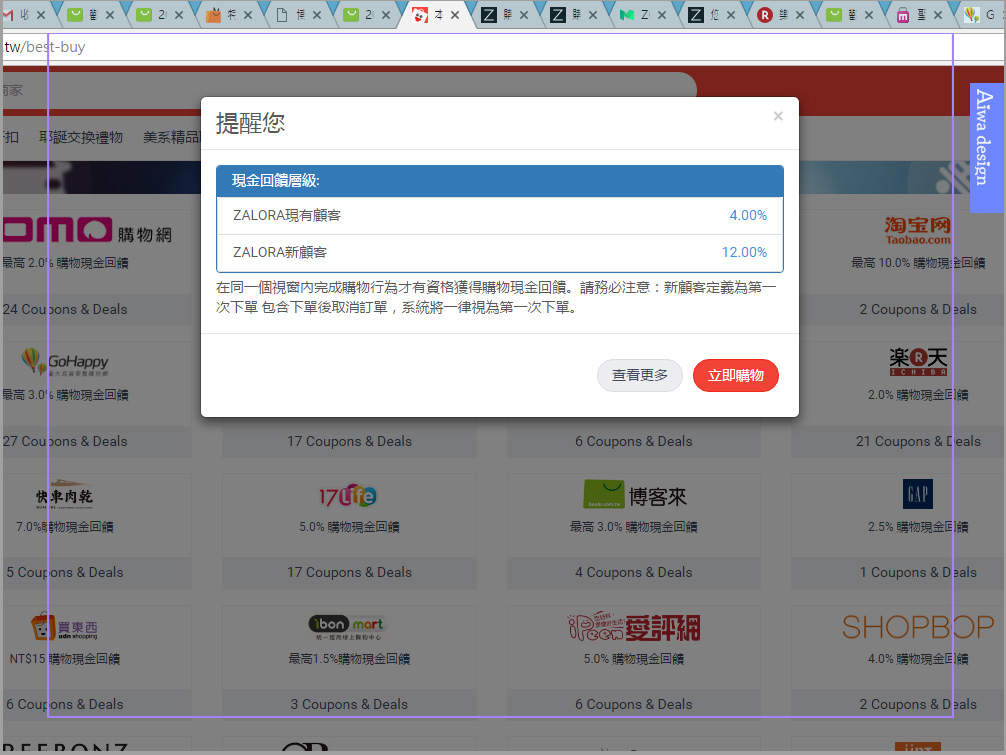Select the ZALORA新顧客 row

(x=500, y=253)
